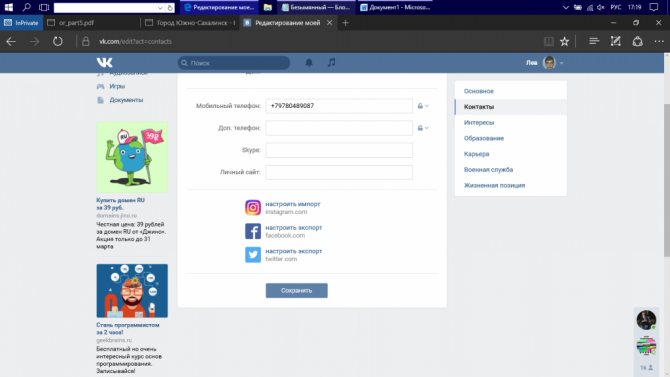The width and height of the screenshot is (670, 377).
Task: Open настроить импорт link for instagram.com
Action: click(293, 204)
